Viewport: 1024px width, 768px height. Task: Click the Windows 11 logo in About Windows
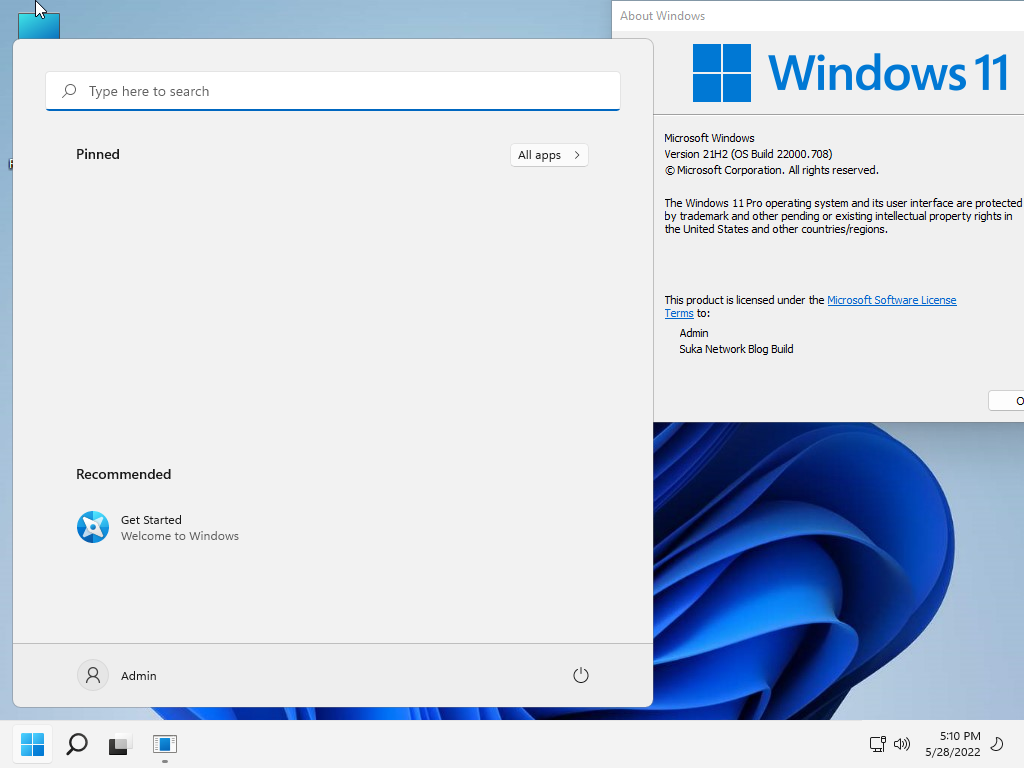coord(850,72)
